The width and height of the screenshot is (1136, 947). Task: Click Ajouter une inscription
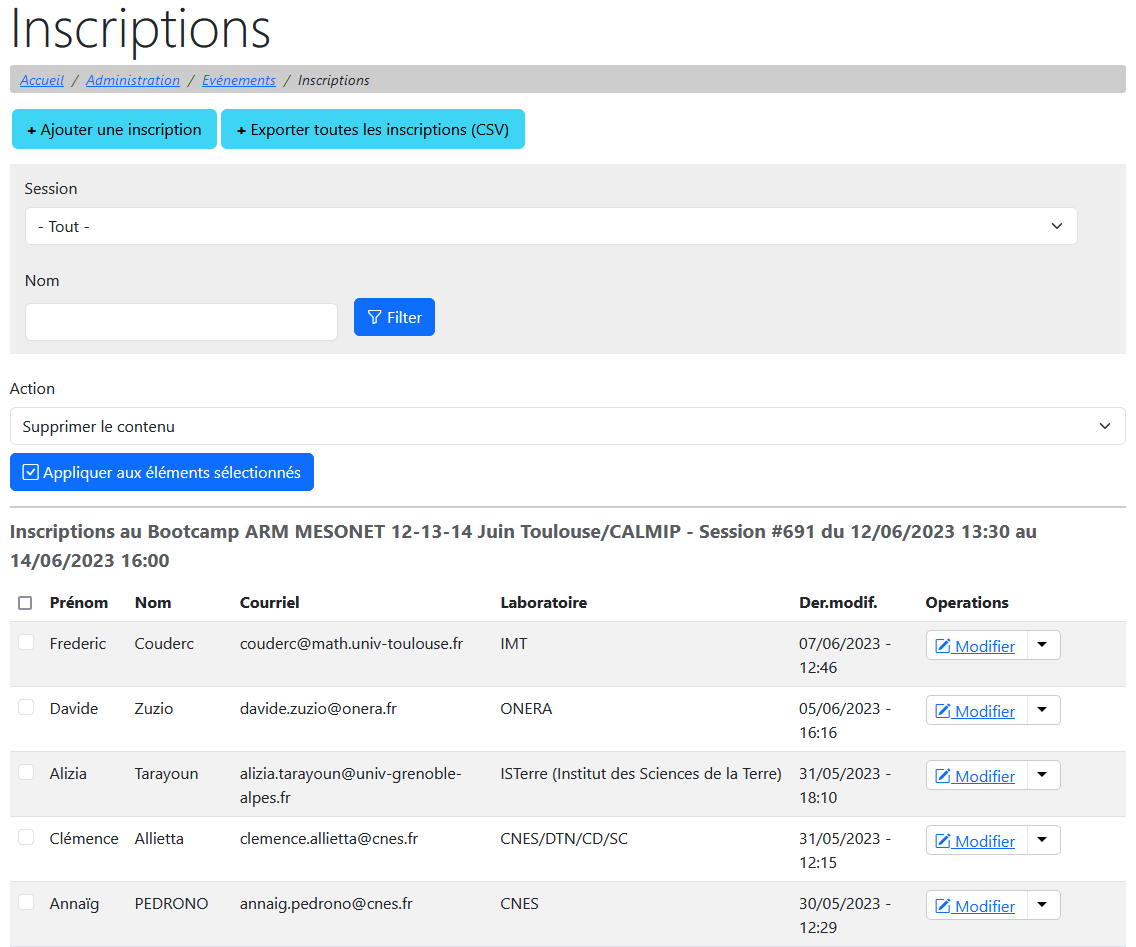click(114, 130)
